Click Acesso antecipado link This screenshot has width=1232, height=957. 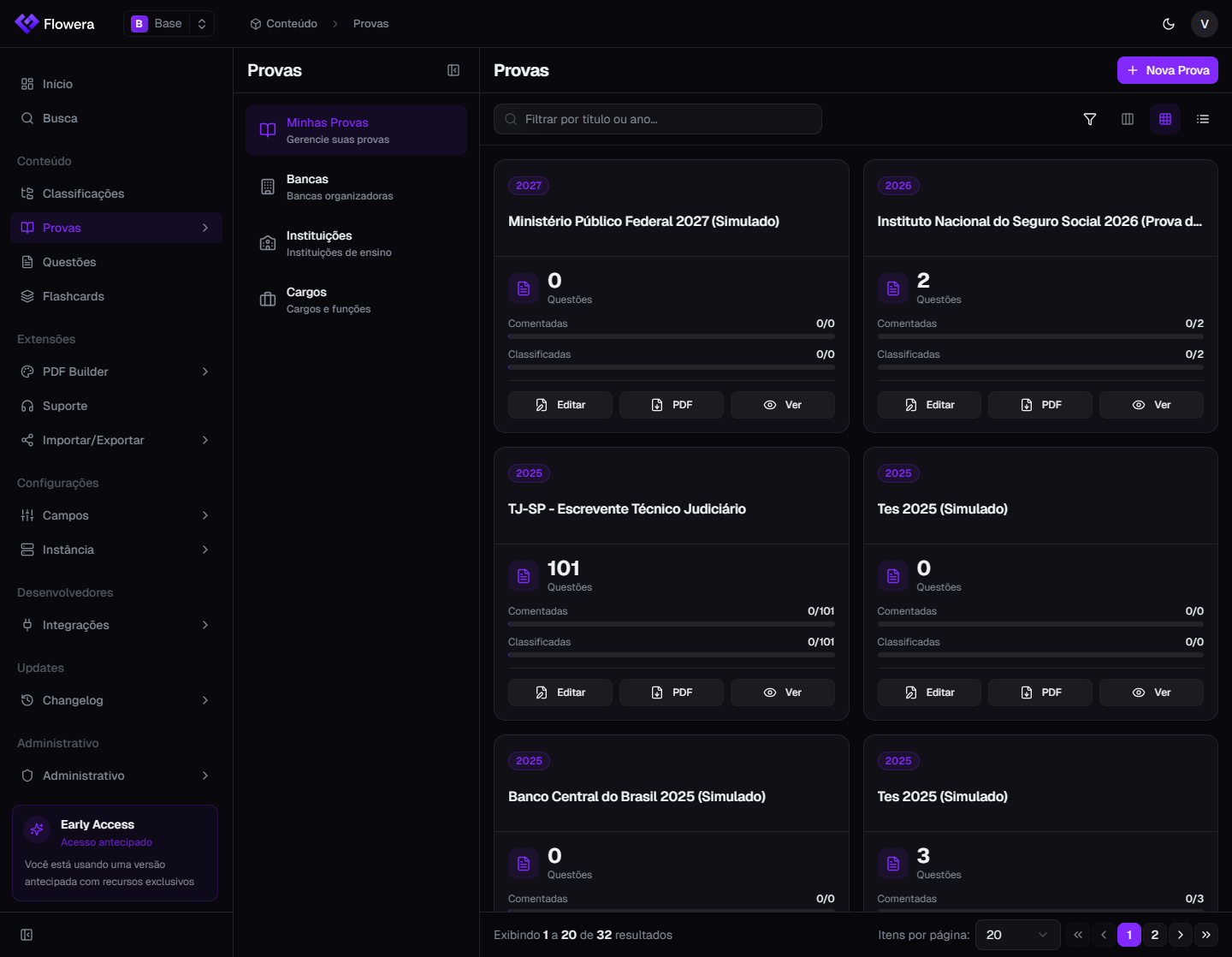tap(106, 842)
